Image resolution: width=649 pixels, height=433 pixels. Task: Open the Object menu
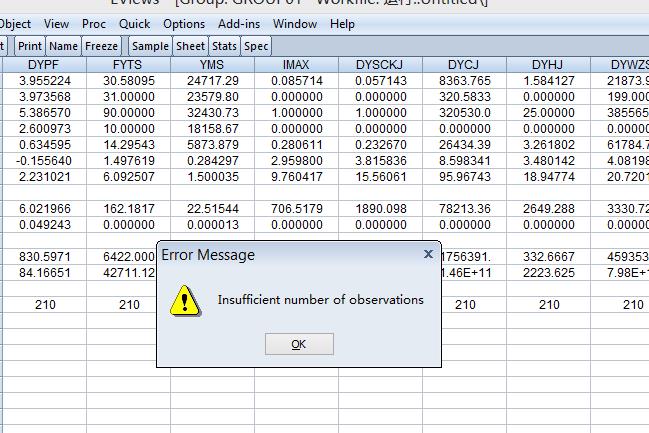[14, 24]
